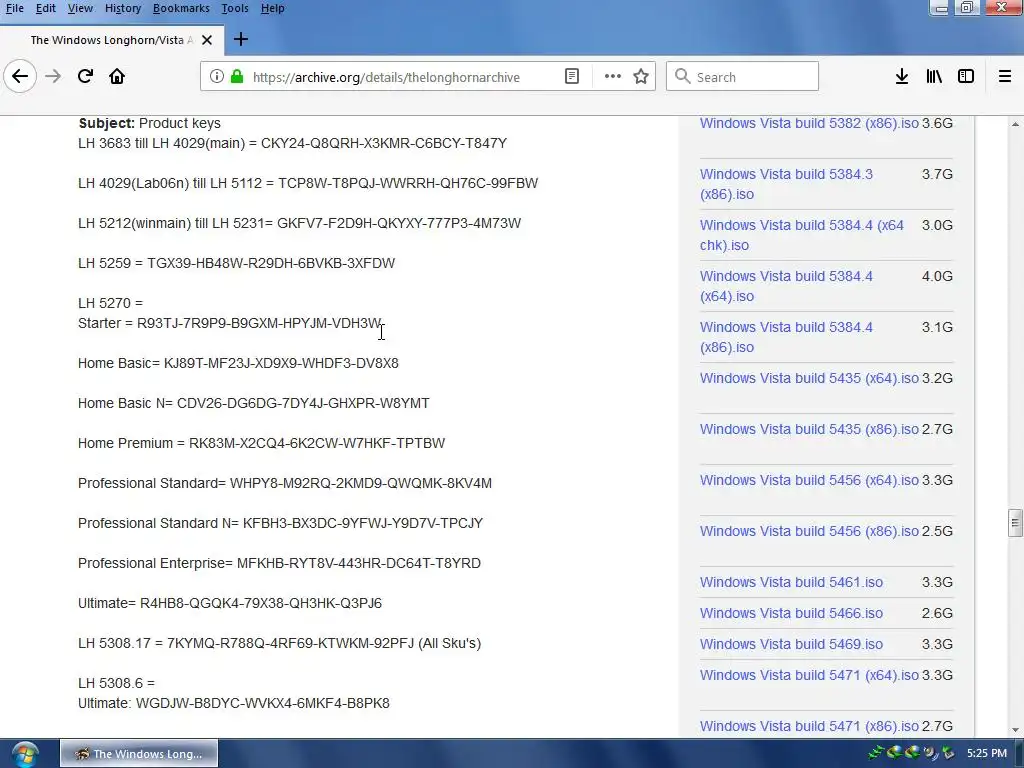The height and width of the screenshot is (768, 1024).
Task: Click the Home Basic= KJ89T key line
Action: [x=238, y=363]
